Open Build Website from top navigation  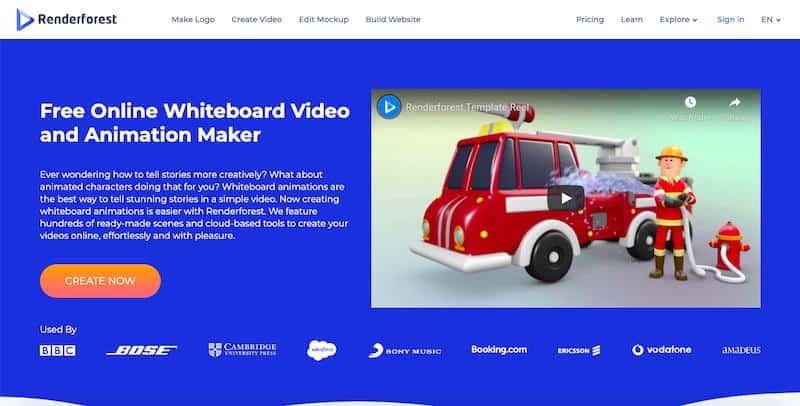(x=393, y=19)
